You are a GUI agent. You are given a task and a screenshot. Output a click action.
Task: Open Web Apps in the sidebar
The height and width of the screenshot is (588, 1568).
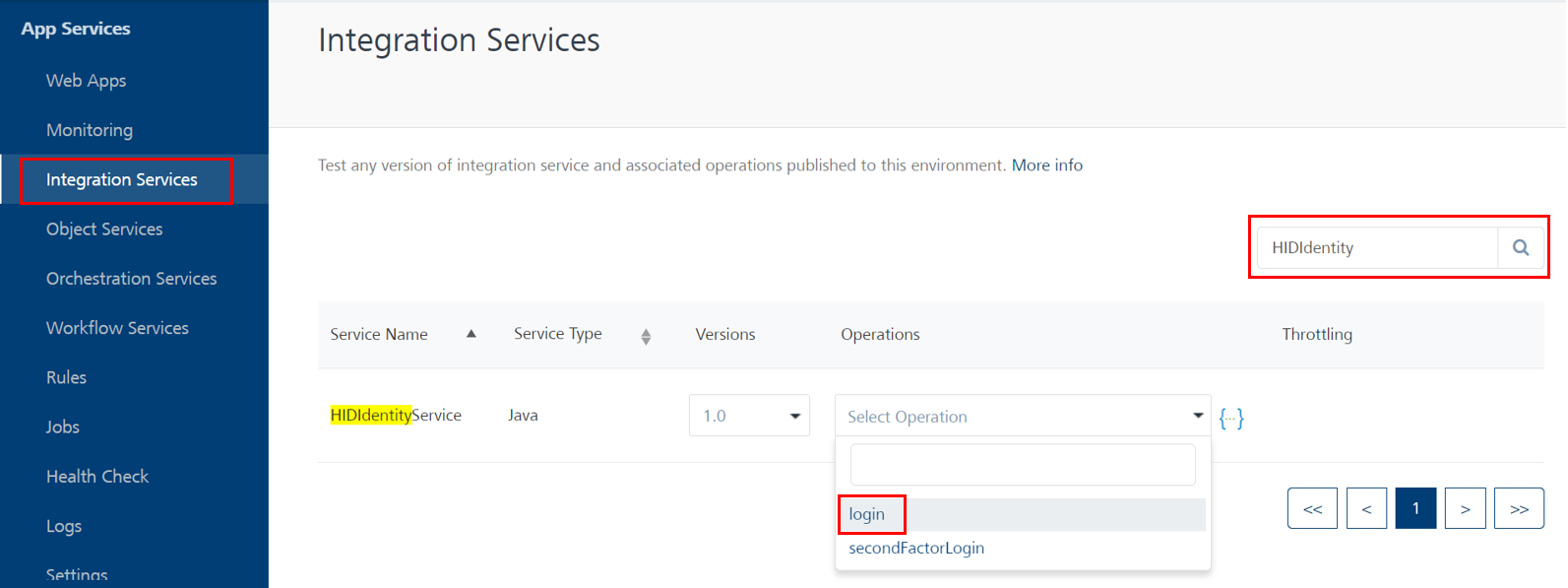pyautogui.click(x=87, y=81)
